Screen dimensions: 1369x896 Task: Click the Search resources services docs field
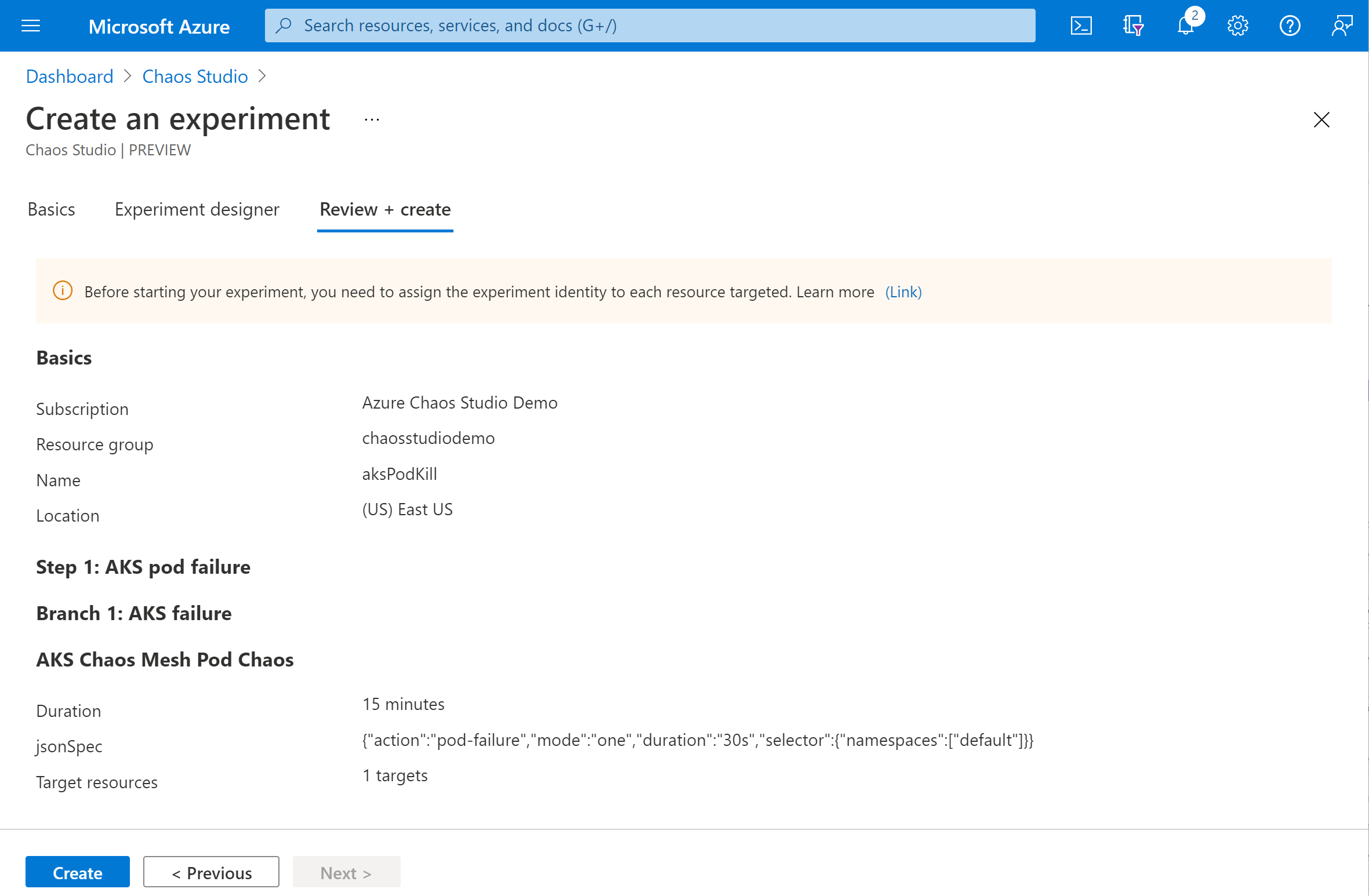(650, 25)
